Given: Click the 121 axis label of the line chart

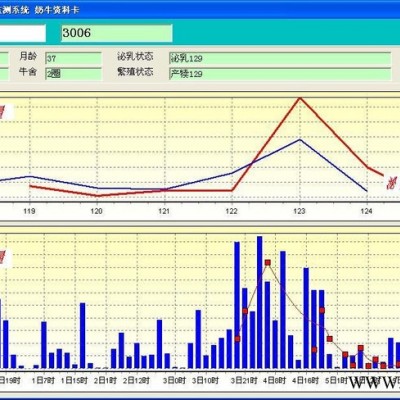Looking at the screenshot, I should [164, 211].
